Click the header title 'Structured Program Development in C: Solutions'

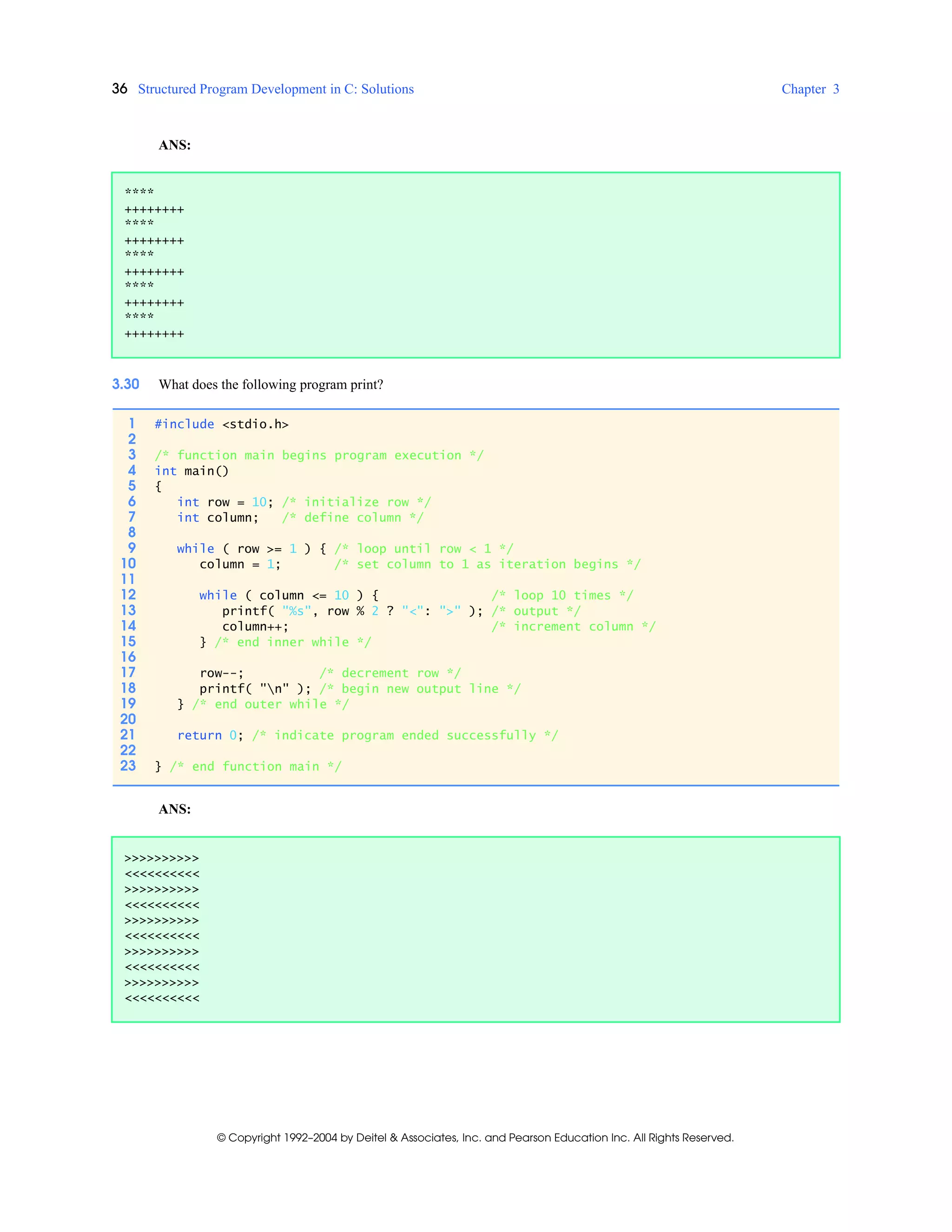point(275,89)
